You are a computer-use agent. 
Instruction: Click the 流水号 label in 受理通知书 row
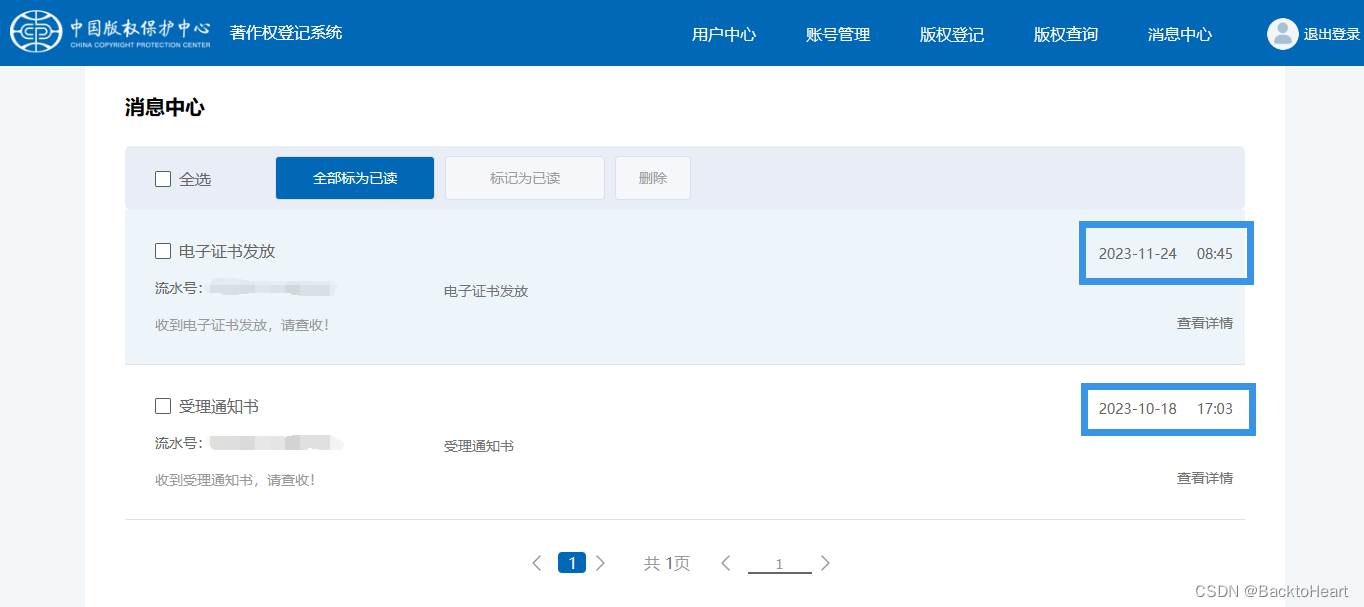click(179, 443)
